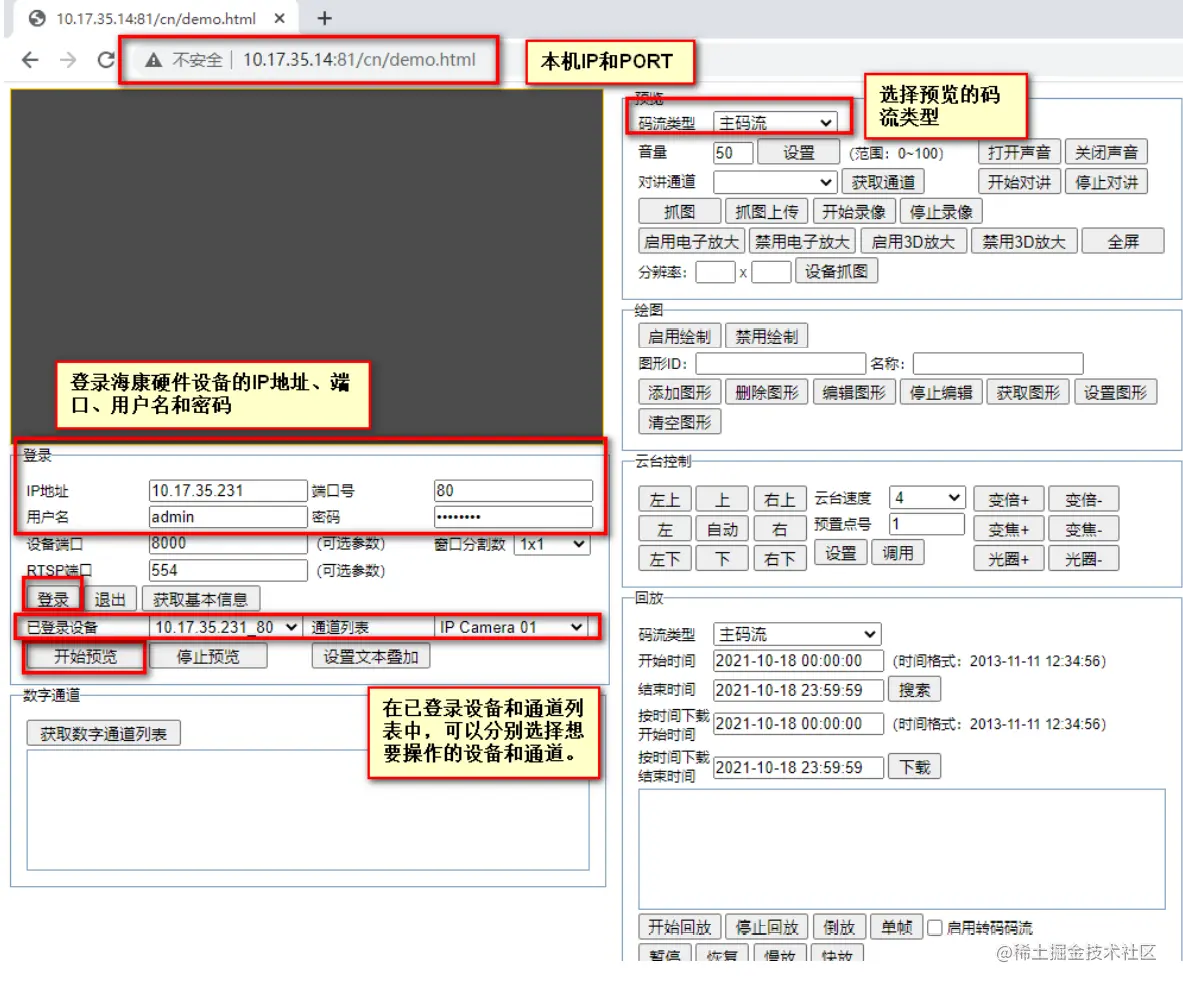Viewport: 1183px width, 989px height.
Task: Click the browser back arrow
Action: 29,60
